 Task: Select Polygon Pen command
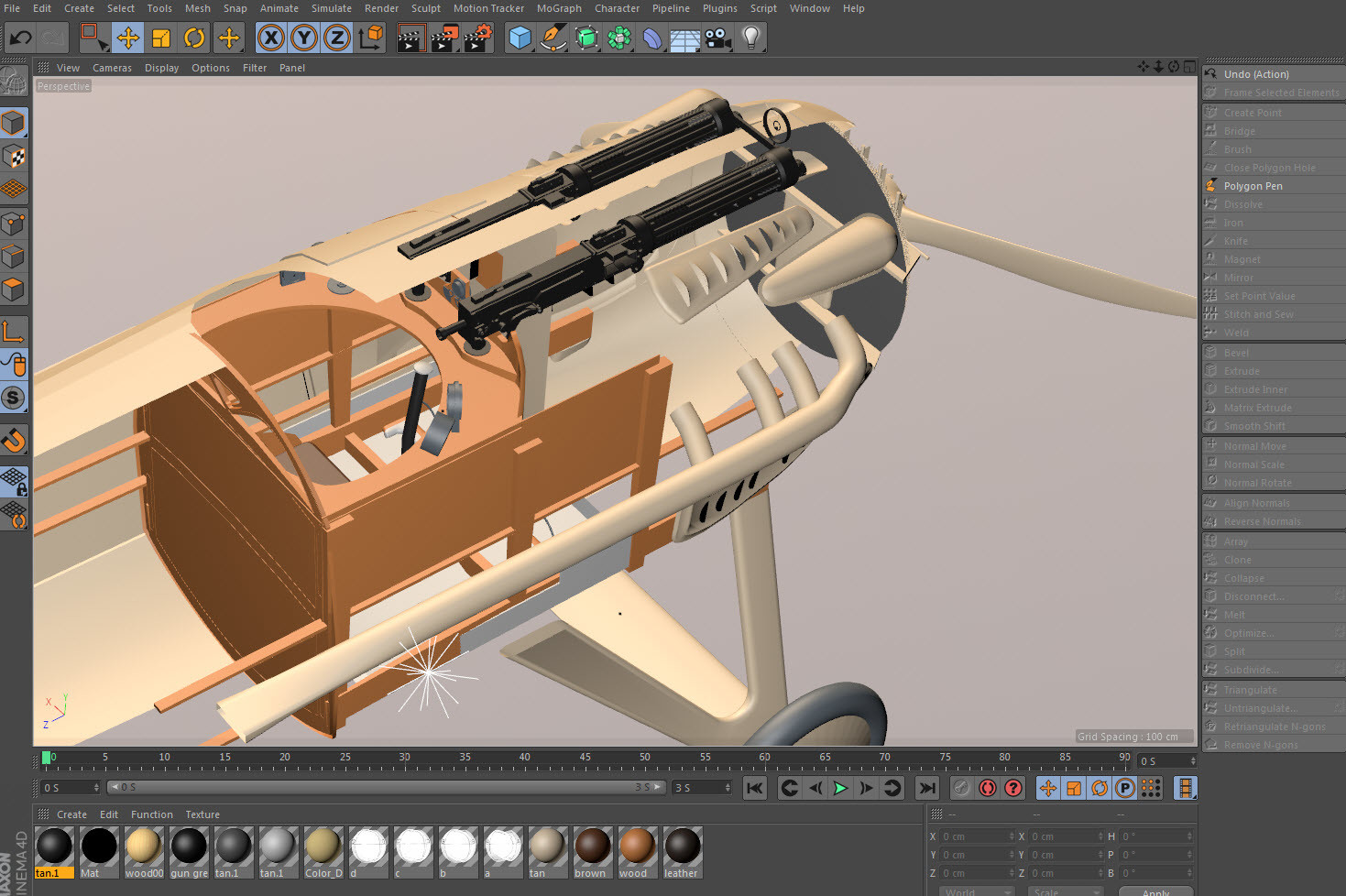1274,186
